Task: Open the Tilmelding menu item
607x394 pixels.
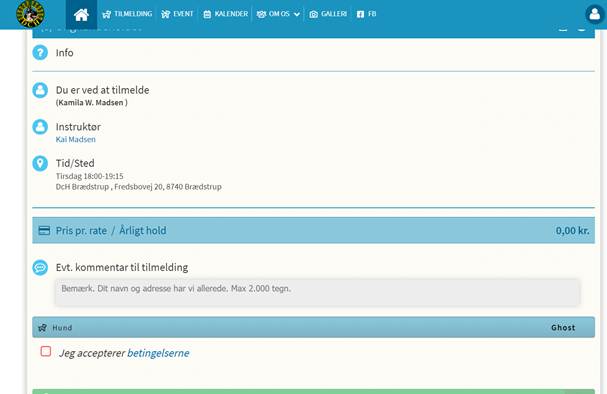Action: click(127, 14)
